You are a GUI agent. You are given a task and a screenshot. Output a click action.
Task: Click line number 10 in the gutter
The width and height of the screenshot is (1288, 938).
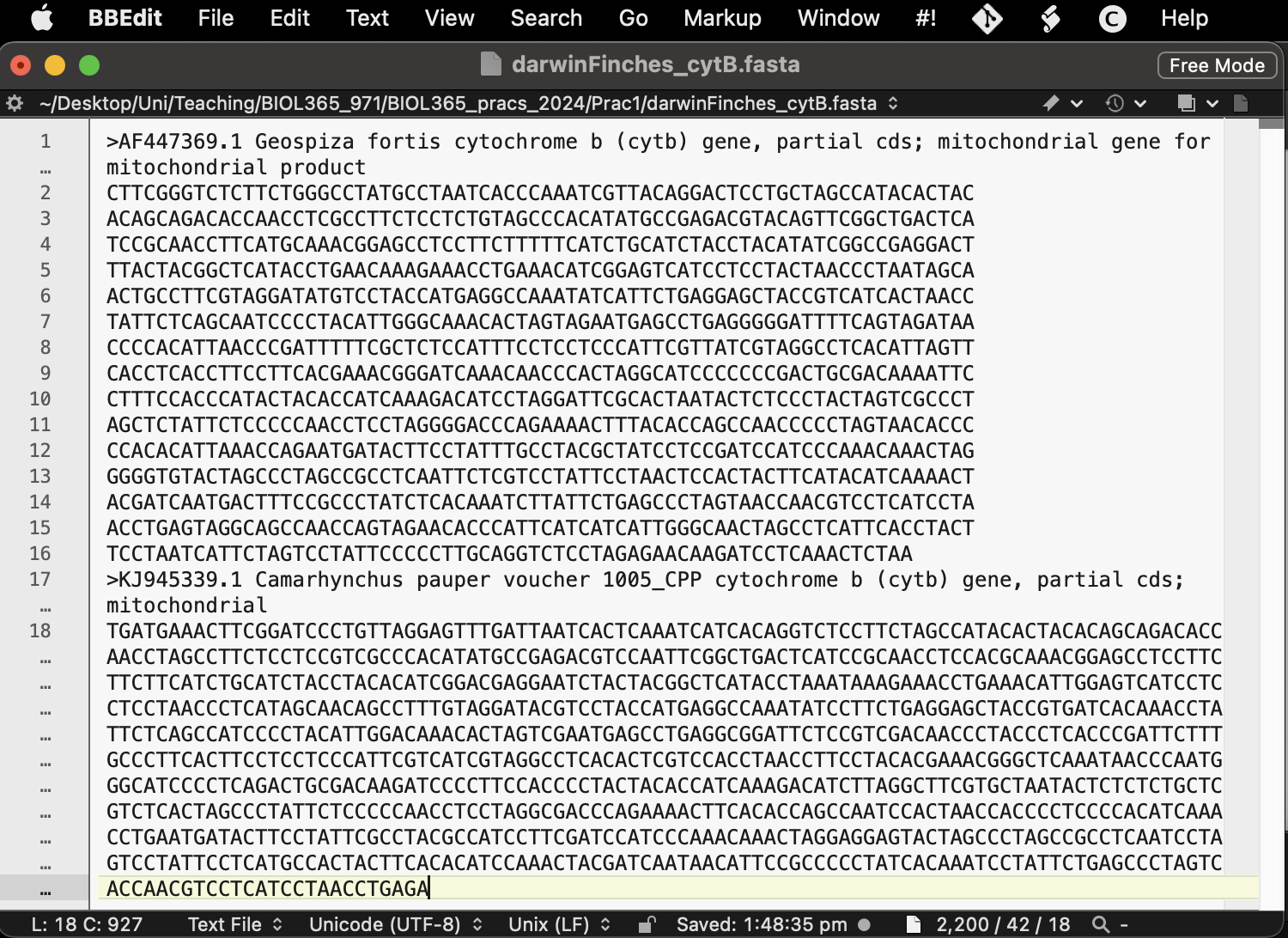coord(40,399)
